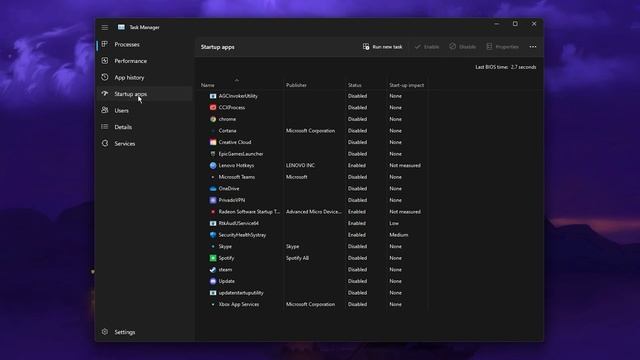The height and width of the screenshot is (360, 640).
Task: Click the Lenovo Hotkeys app icon
Action: (213, 165)
